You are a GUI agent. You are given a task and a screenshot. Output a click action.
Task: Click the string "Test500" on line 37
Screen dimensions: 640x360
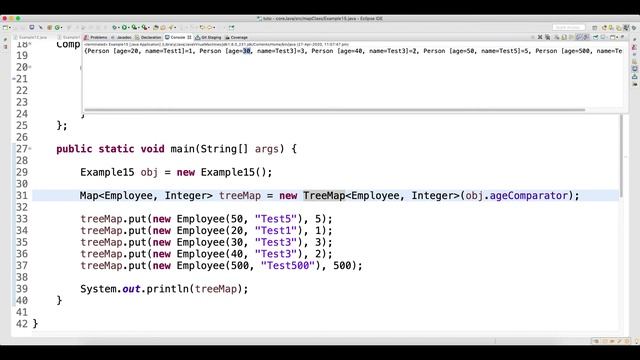click(x=288, y=266)
